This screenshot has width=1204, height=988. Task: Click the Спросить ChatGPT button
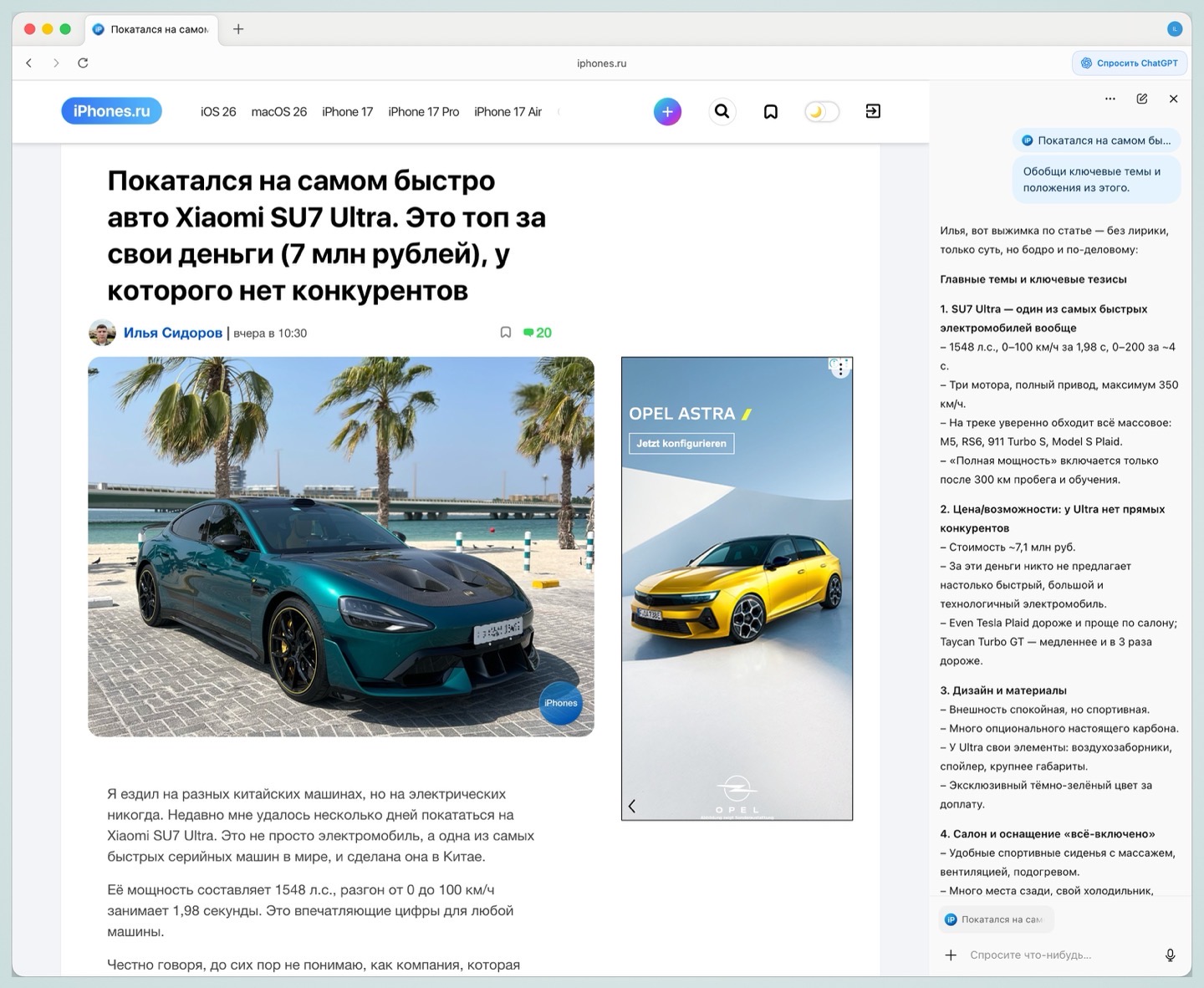[x=1130, y=63]
